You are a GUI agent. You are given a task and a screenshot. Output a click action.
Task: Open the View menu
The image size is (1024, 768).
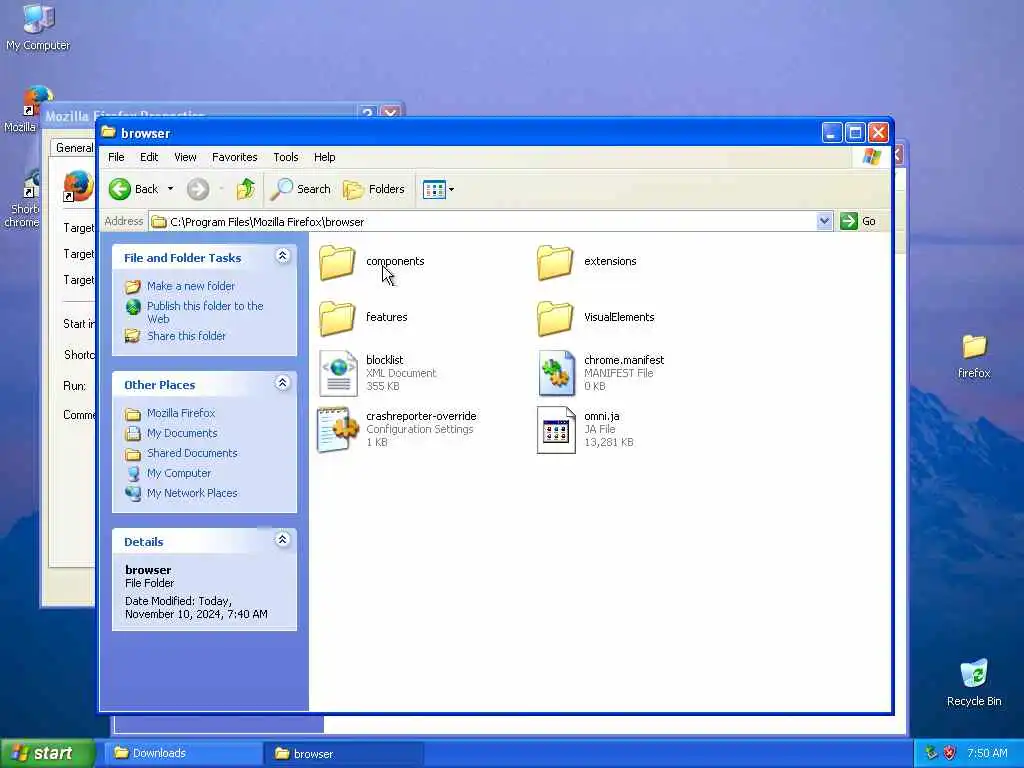(185, 157)
